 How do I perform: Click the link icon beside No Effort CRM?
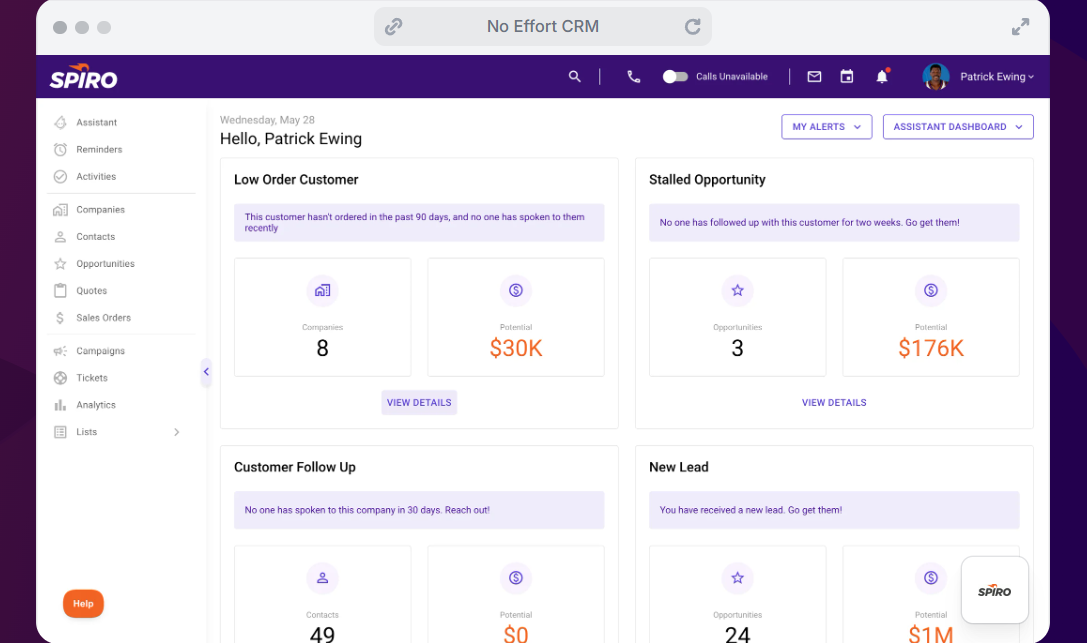coord(393,26)
